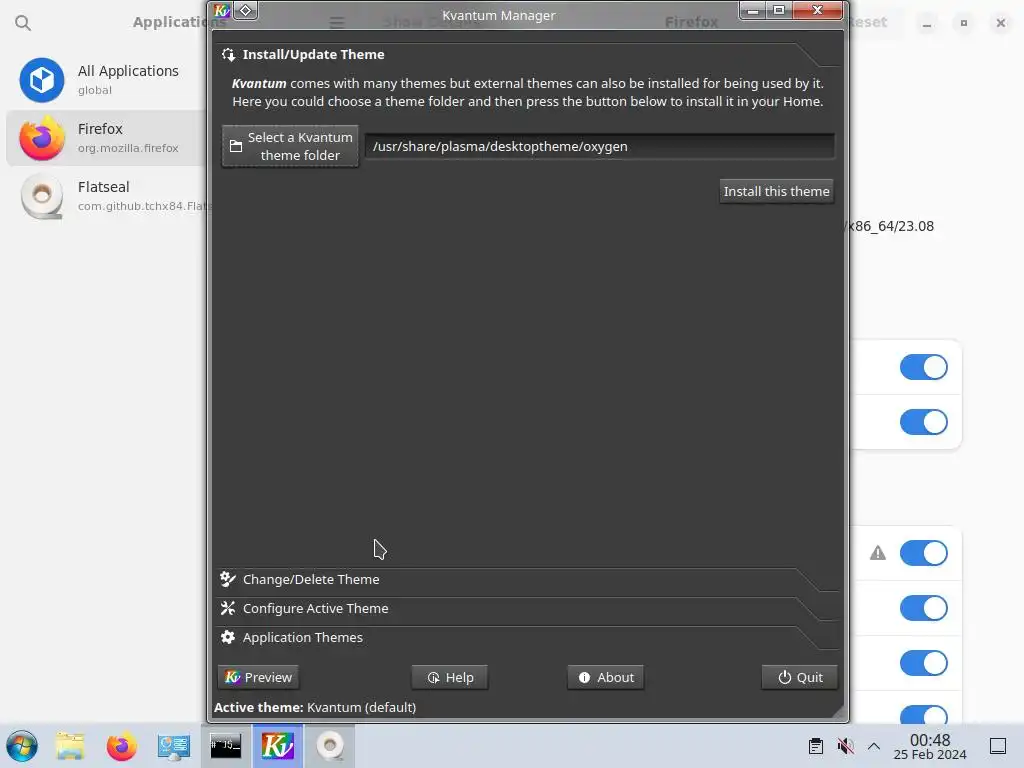Click the Flatseal roll icon in sidebar

[42, 196]
